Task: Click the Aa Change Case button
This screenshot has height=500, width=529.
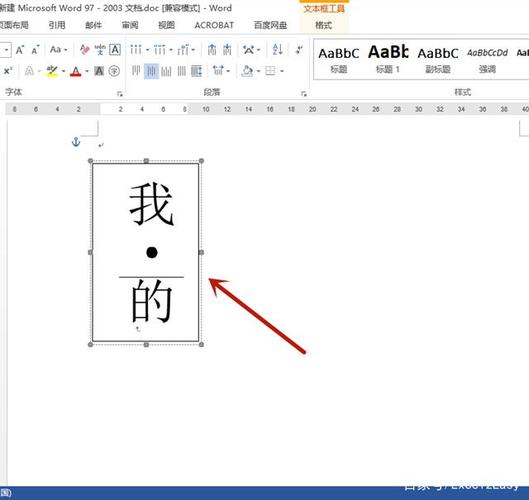Action: point(55,50)
